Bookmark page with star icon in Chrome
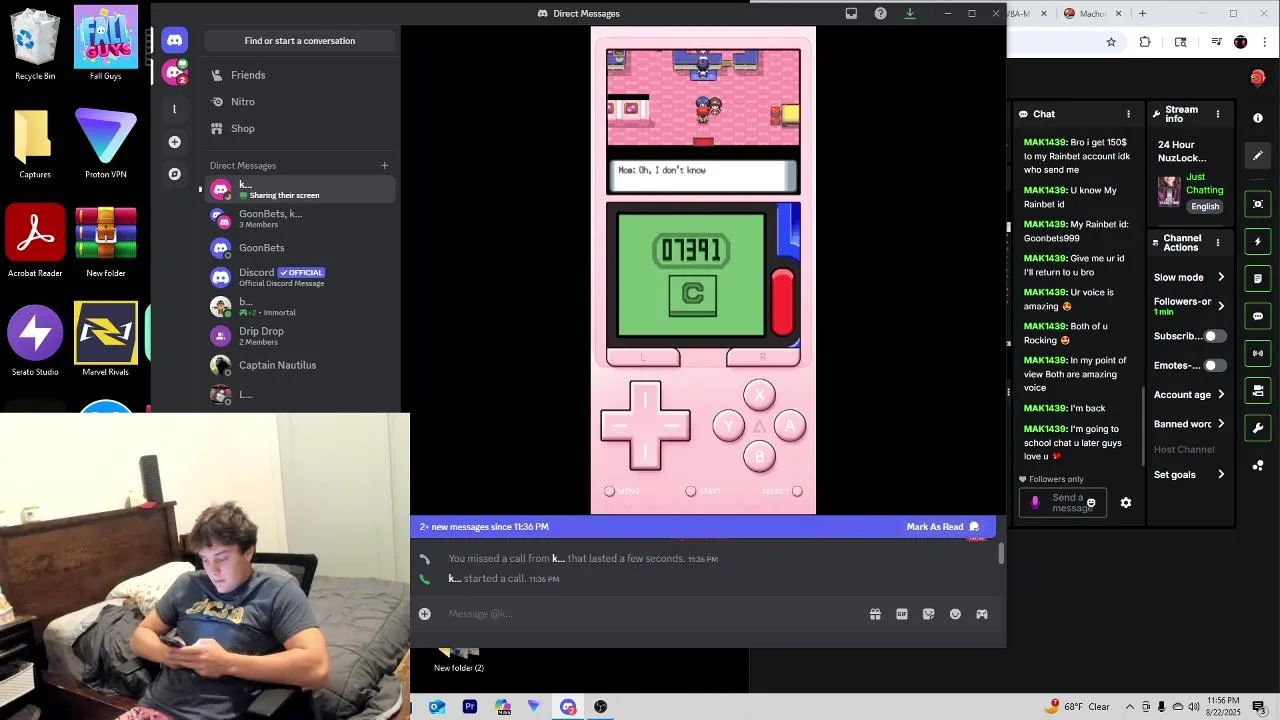 pos(1111,42)
